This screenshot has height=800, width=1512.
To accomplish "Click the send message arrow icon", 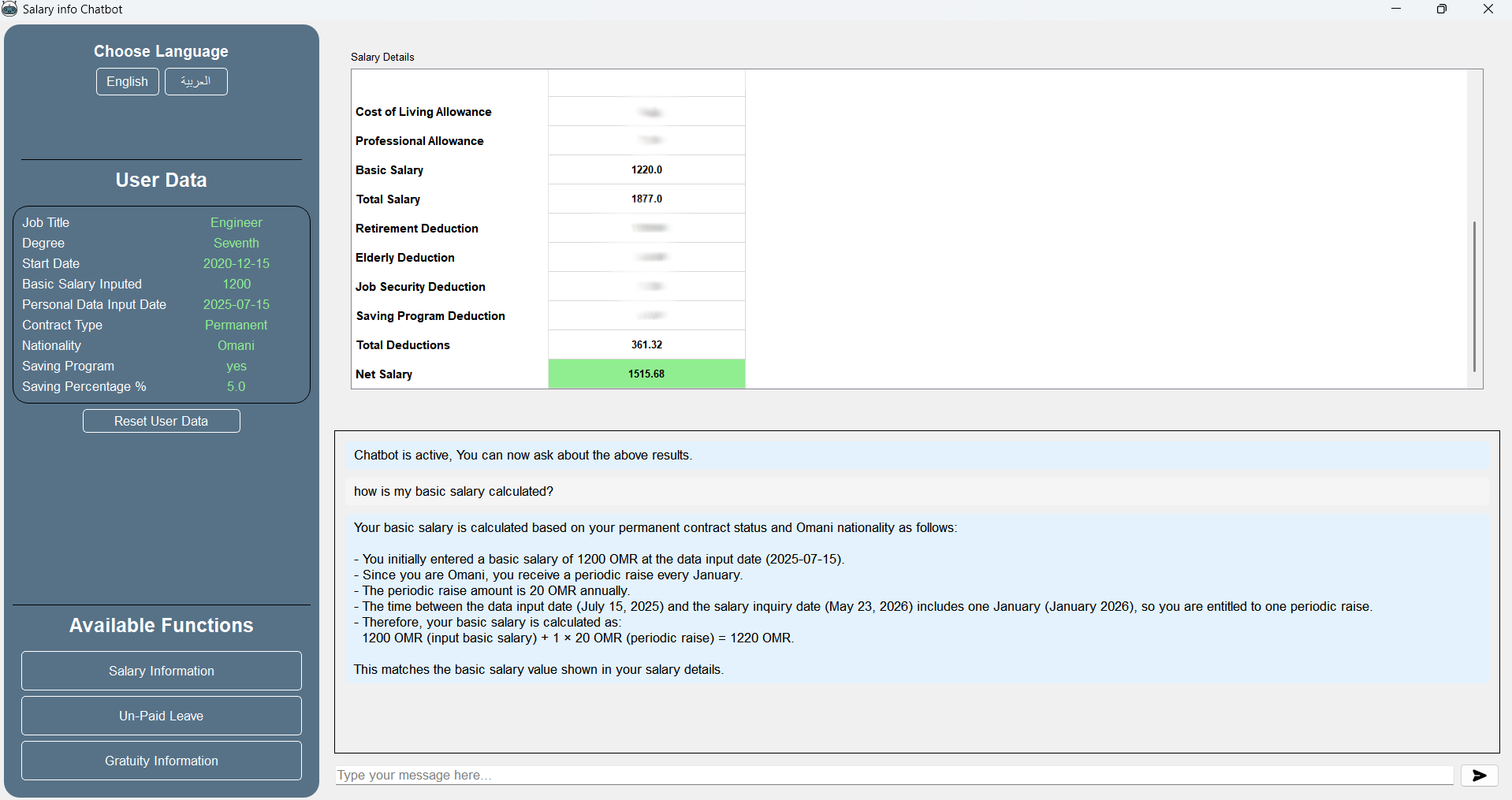I will point(1479,776).
